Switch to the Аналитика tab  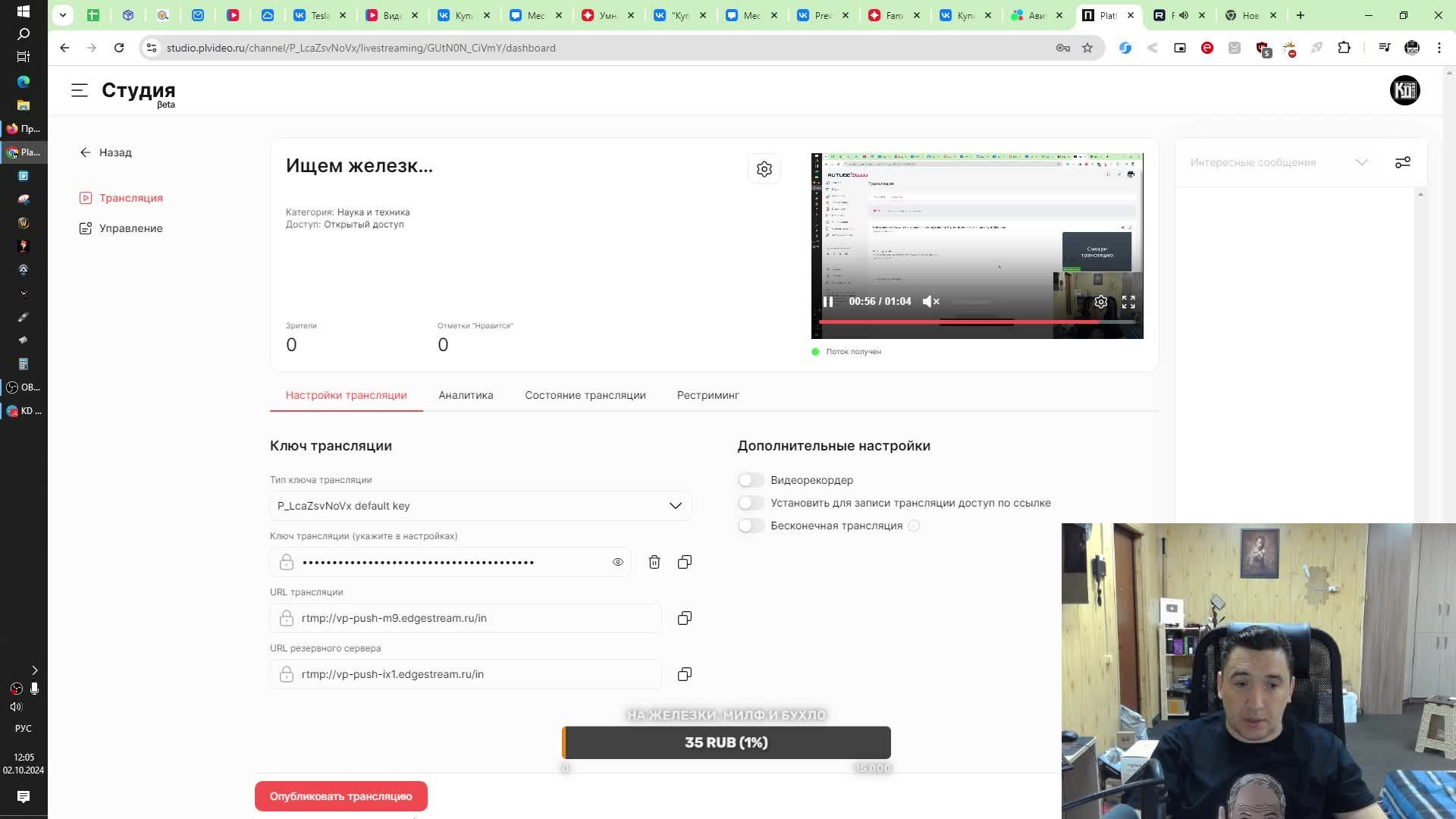pyautogui.click(x=466, y=395)
